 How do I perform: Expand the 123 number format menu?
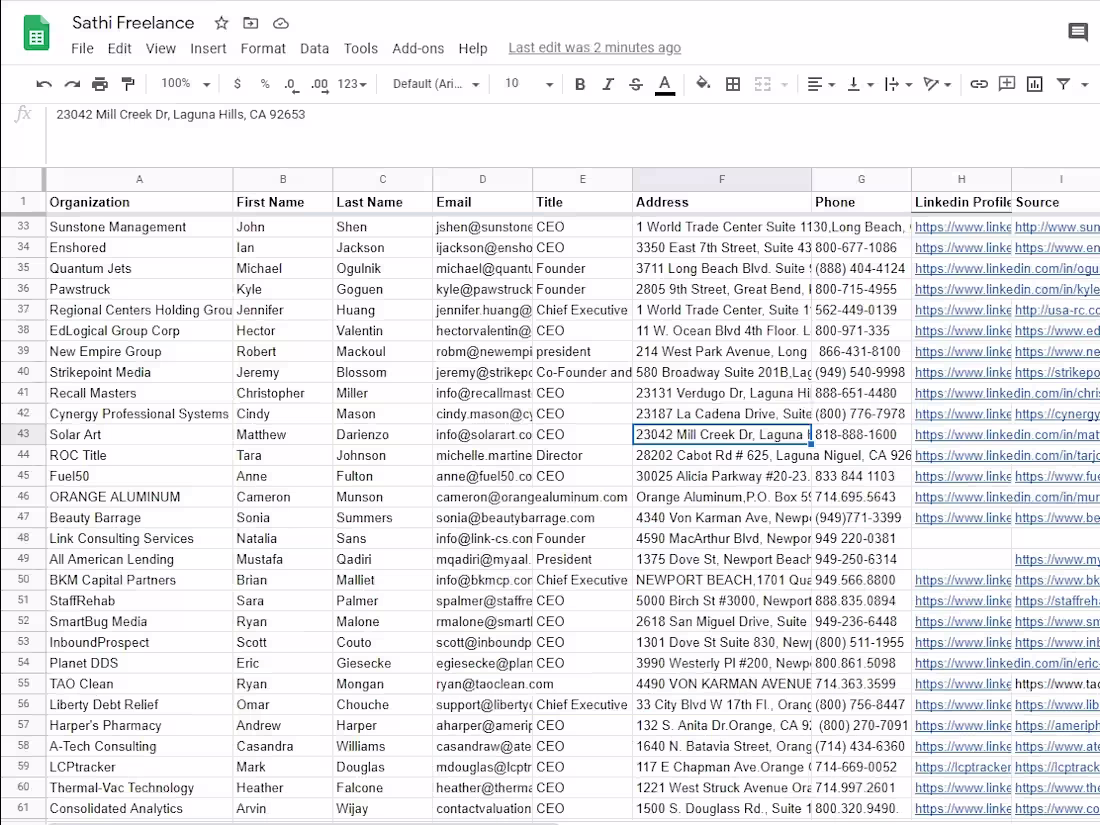coord(351,84)
